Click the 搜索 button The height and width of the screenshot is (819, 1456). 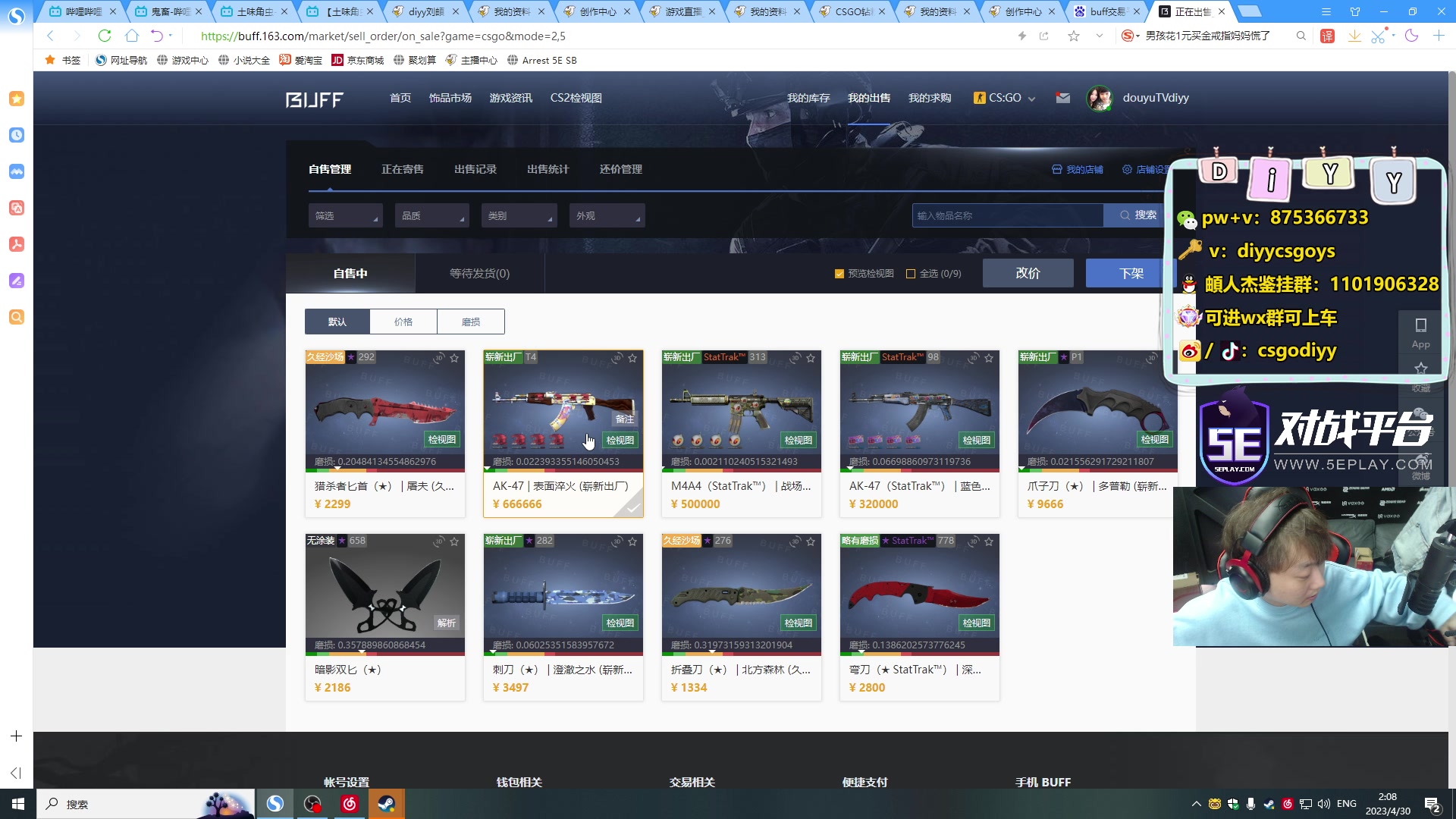[x=1137, y=215]
